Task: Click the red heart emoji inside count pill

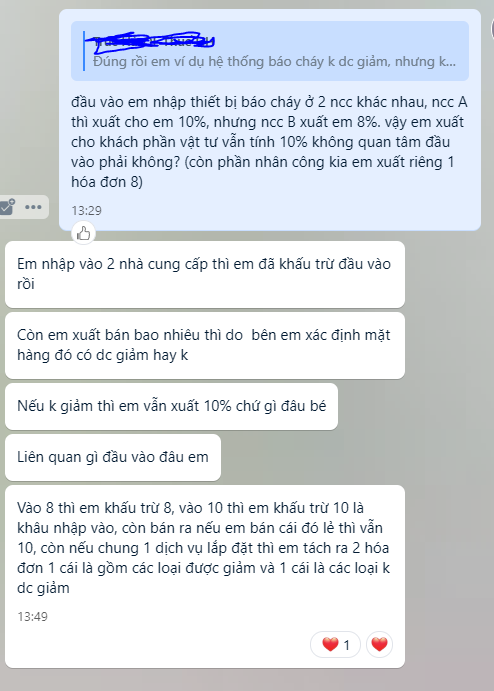Action: pos(330,645)
